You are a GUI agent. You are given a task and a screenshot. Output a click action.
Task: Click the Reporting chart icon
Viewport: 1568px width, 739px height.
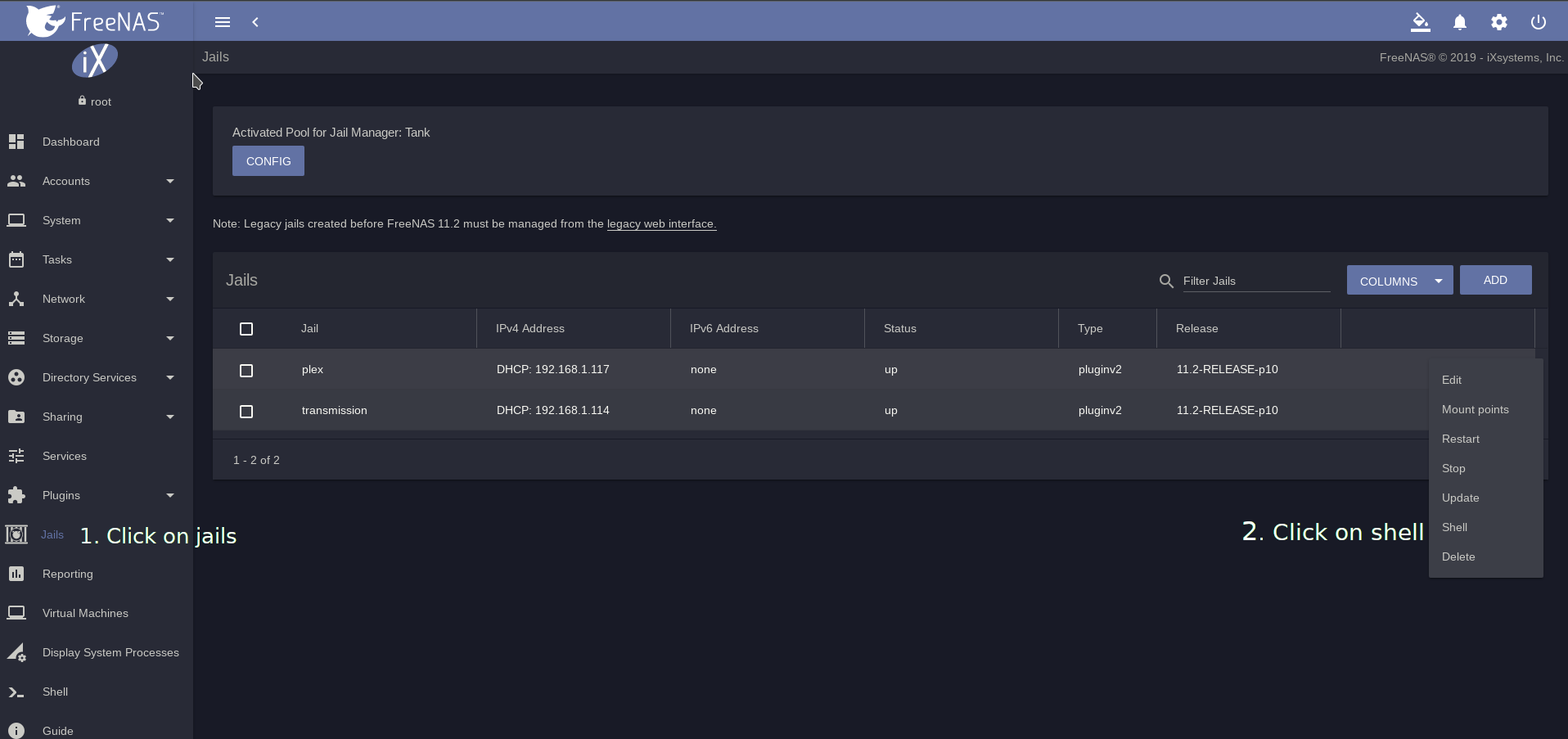pyautogui.click(x=16, y=574)
